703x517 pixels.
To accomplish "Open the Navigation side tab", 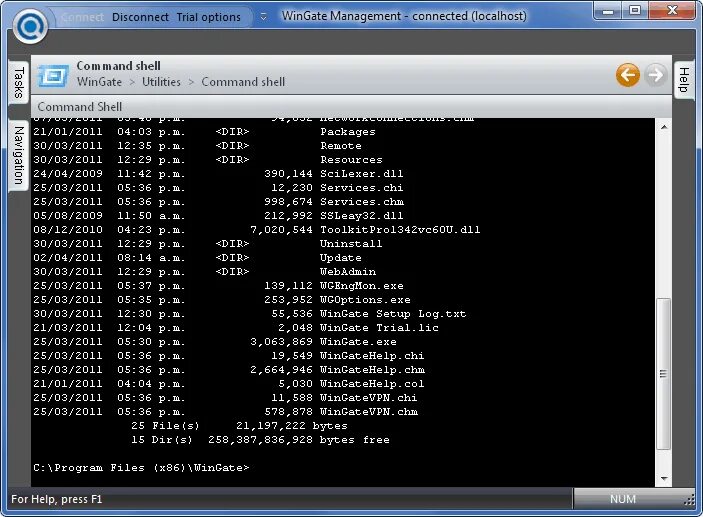I will pyautogui.click(x=19, y=155).
